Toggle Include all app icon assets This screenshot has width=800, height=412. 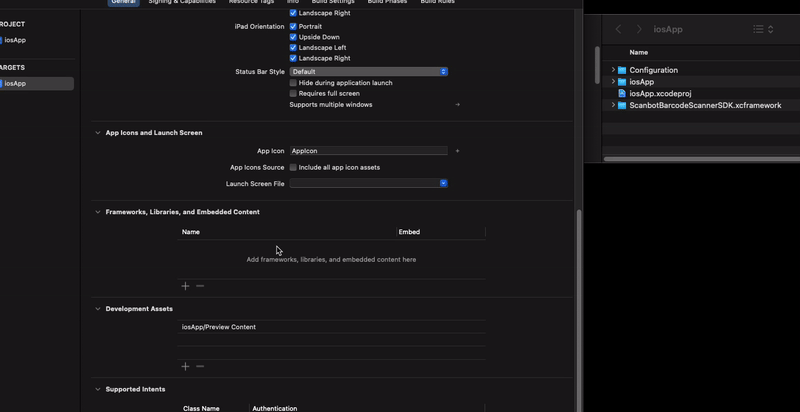[x=293, y=168]
